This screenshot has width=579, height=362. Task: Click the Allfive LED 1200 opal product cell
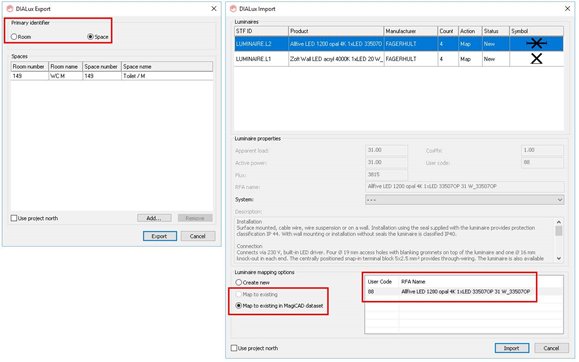tap(336, 44)
